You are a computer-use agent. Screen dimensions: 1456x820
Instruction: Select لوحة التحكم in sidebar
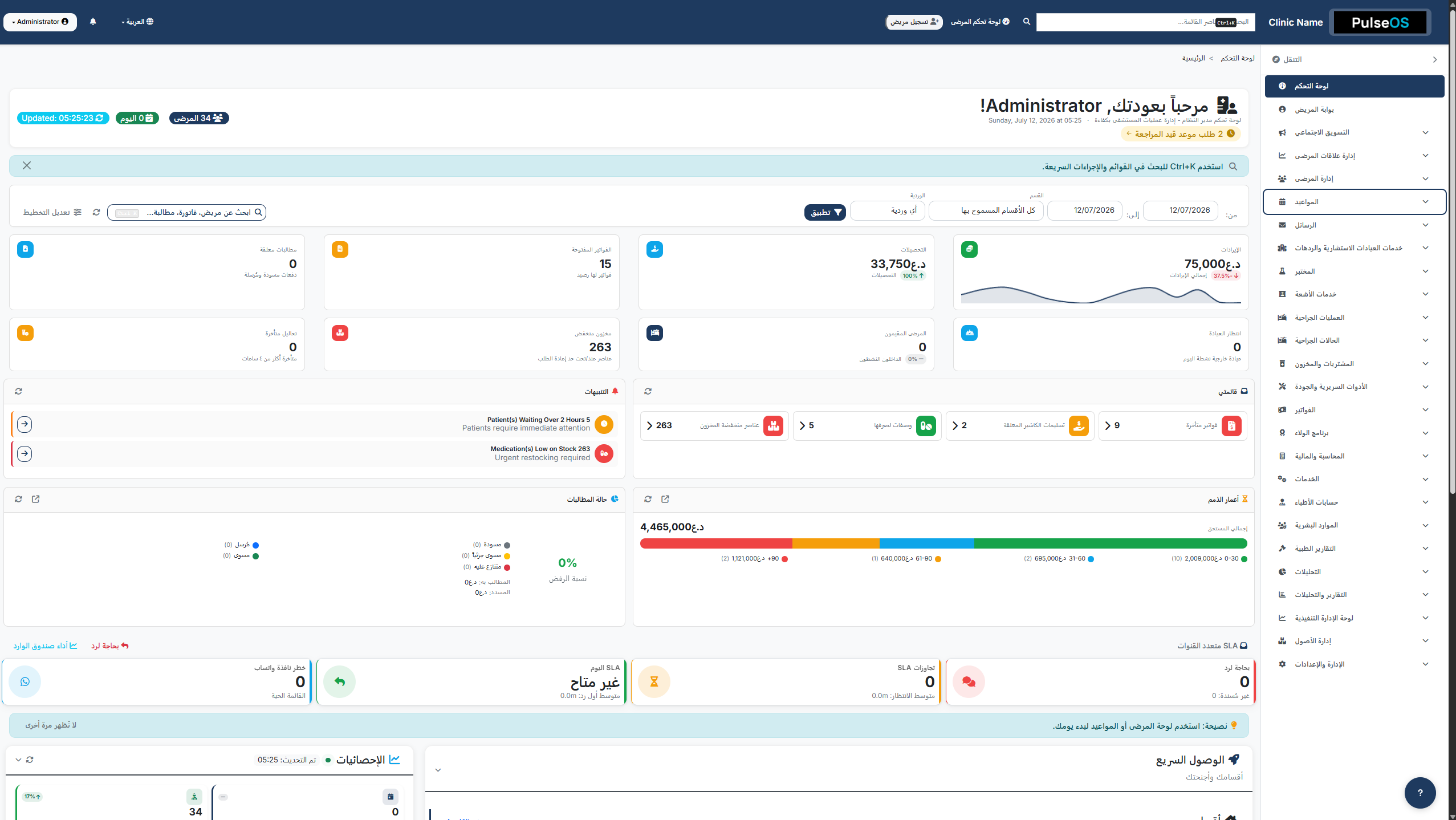pos(1354,86)
